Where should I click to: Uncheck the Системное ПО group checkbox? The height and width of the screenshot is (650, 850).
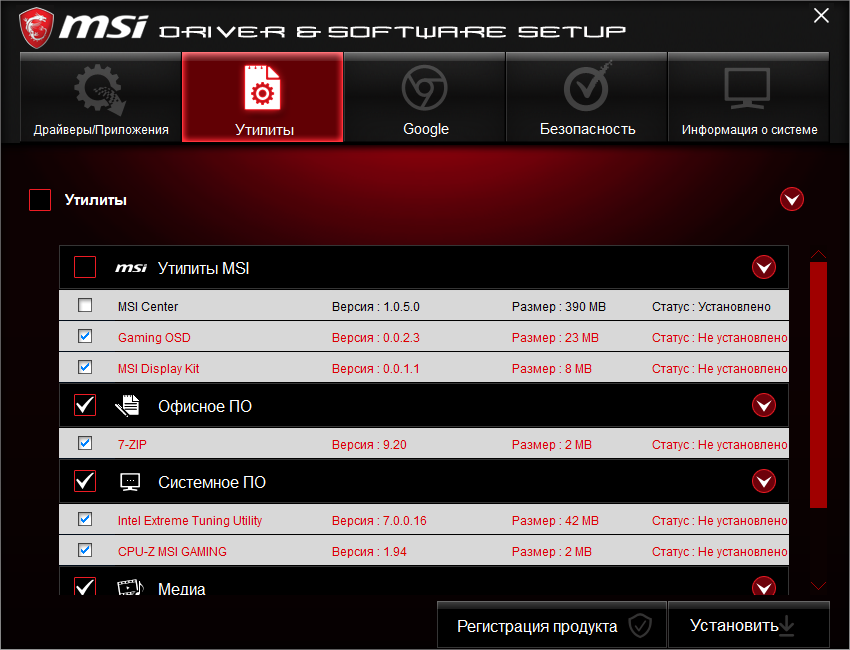[85, 481]
